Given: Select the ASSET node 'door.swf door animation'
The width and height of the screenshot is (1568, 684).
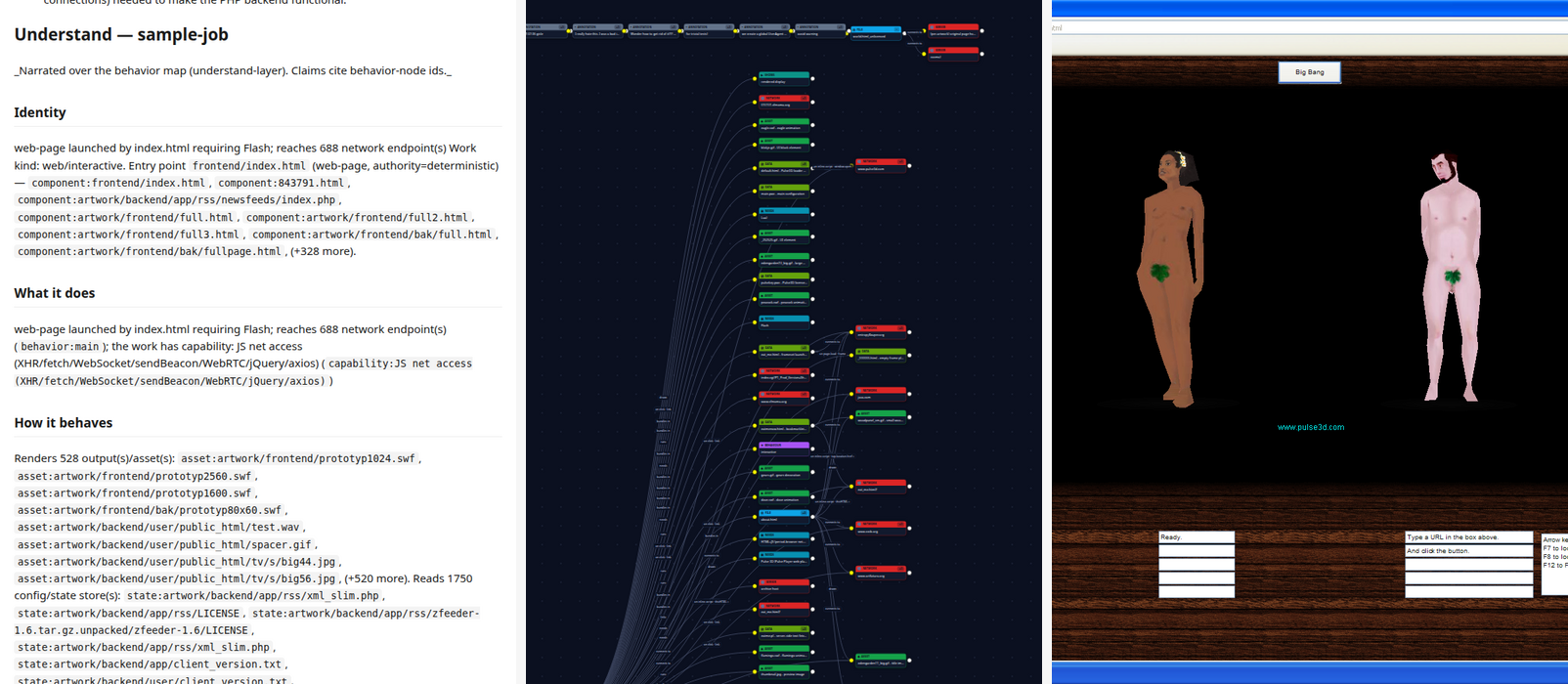Looking at the screenshot, I should click(x=784, y=496).
